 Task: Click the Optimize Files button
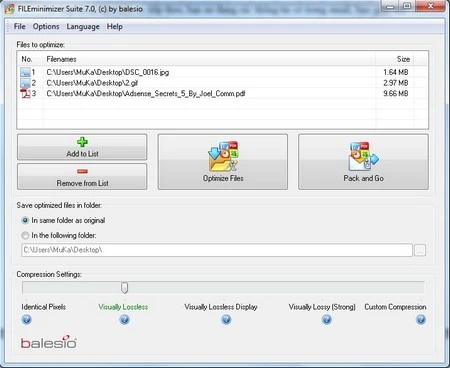tap(223, 162)
